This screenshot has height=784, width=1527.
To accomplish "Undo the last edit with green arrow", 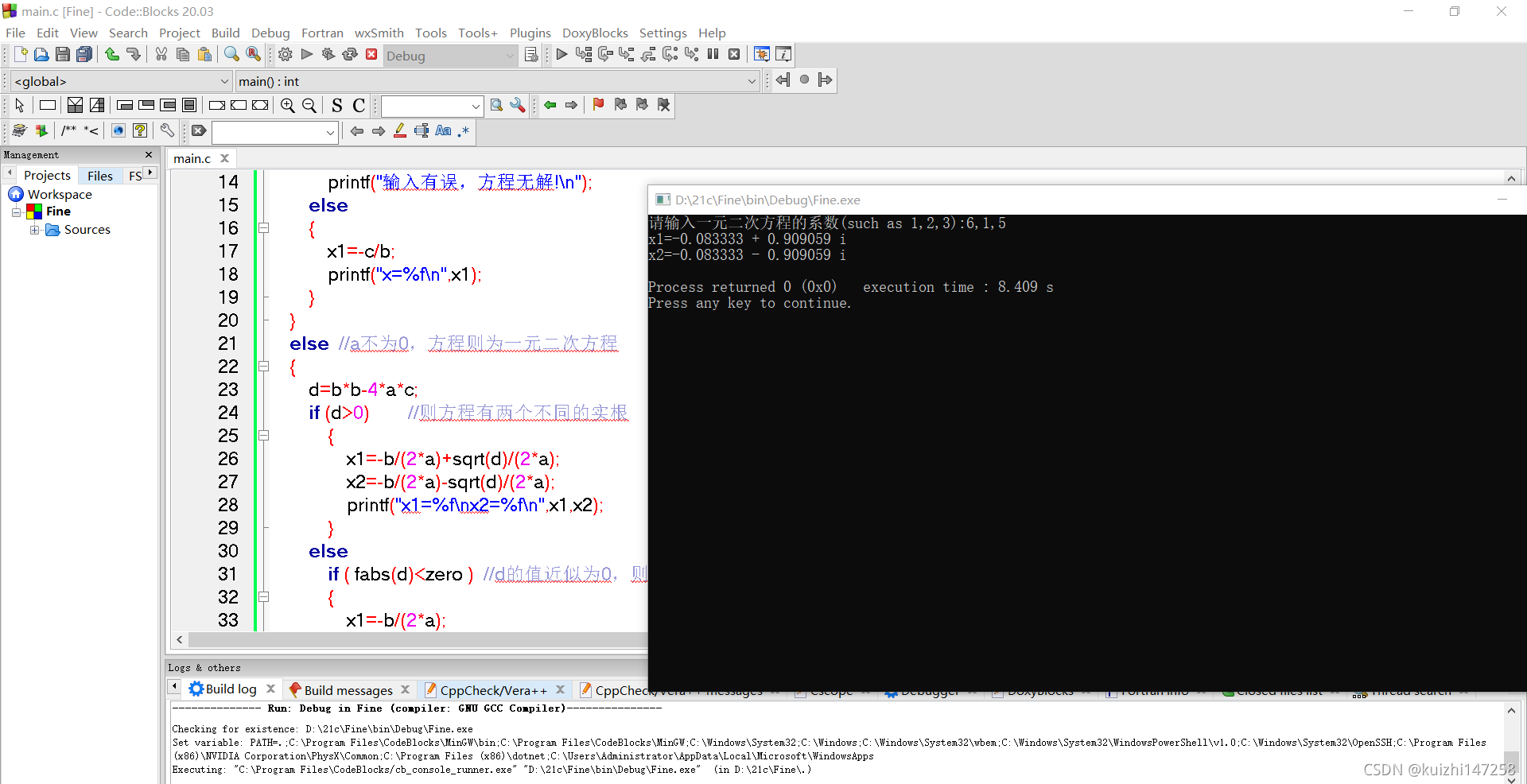I will (112, 54).
